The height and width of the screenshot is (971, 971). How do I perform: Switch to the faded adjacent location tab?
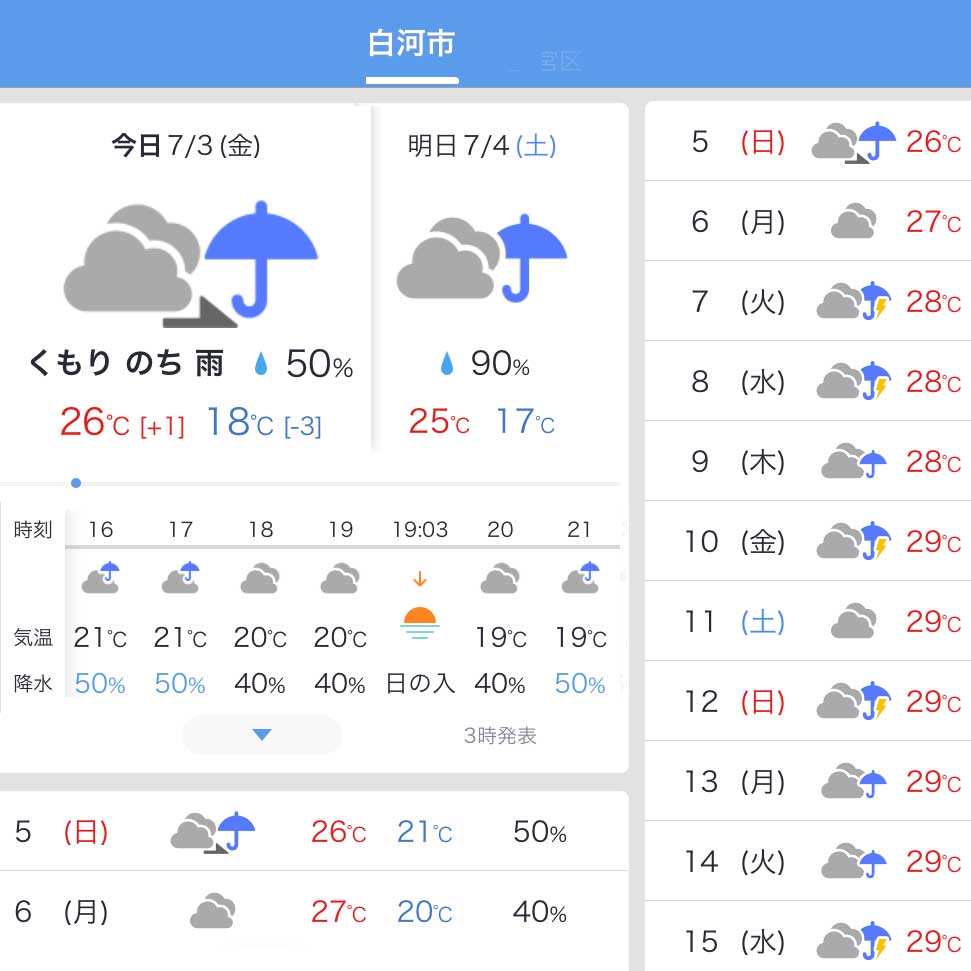pyautogui.click(x=559, y=61)
